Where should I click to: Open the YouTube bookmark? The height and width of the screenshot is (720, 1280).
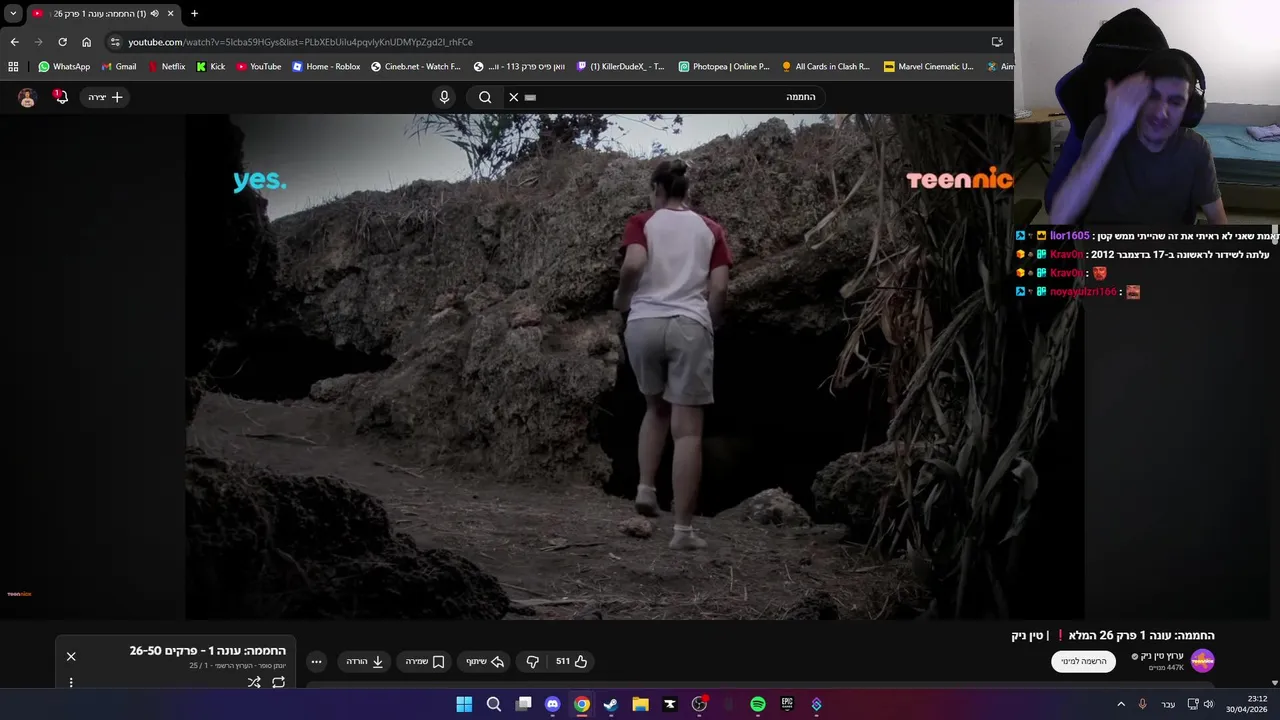tap(259, 67)
